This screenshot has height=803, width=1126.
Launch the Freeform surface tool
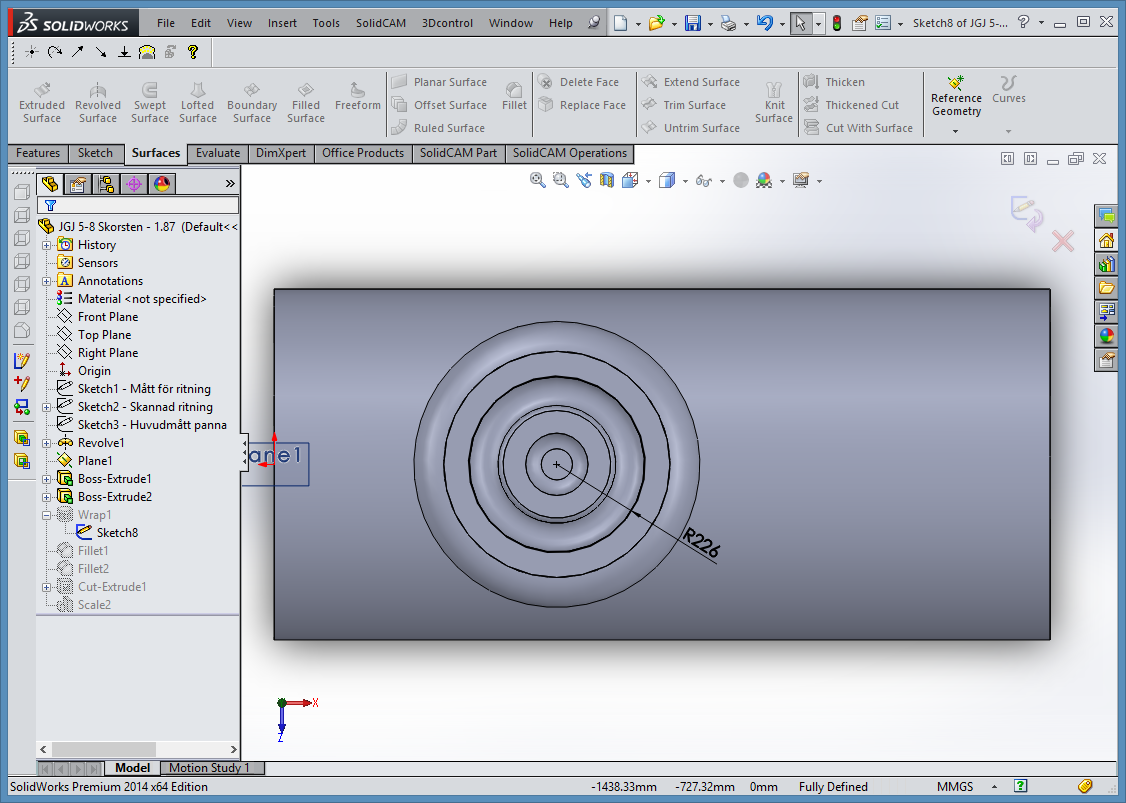click(358, 96)
